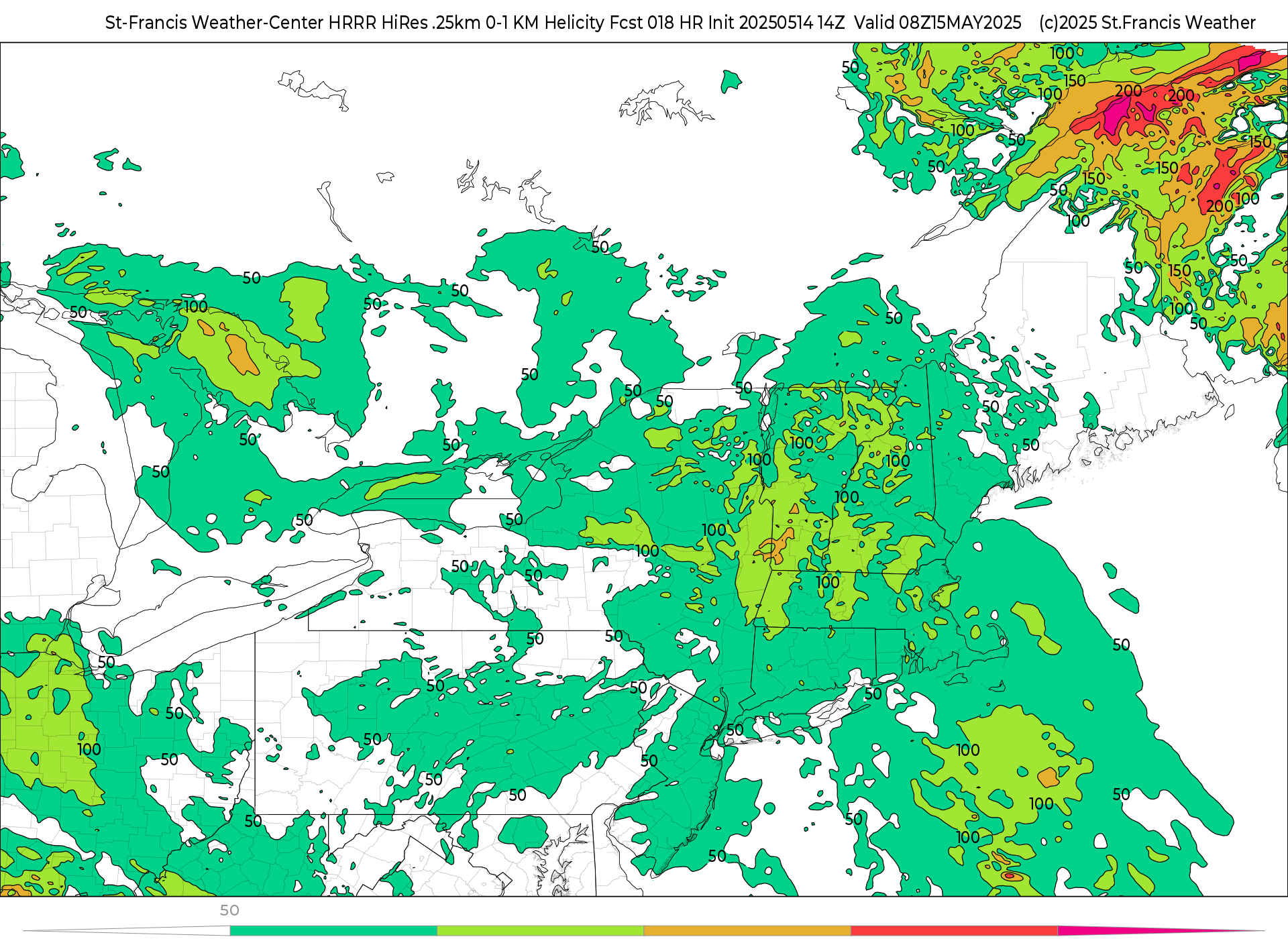Click the magenta color bar segment

[x=1161, y=930]
